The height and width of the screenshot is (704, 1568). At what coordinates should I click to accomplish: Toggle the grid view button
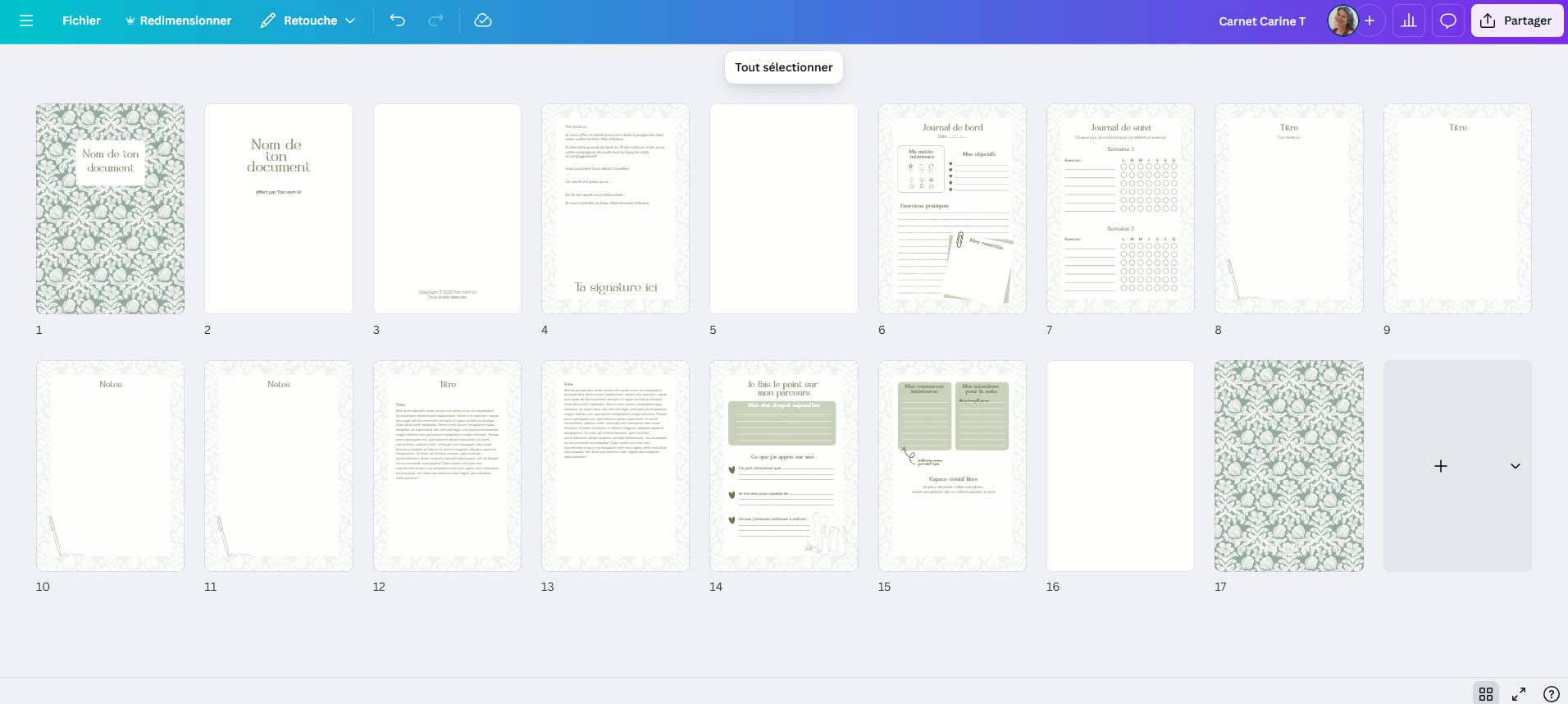[x=1486, y=694]
